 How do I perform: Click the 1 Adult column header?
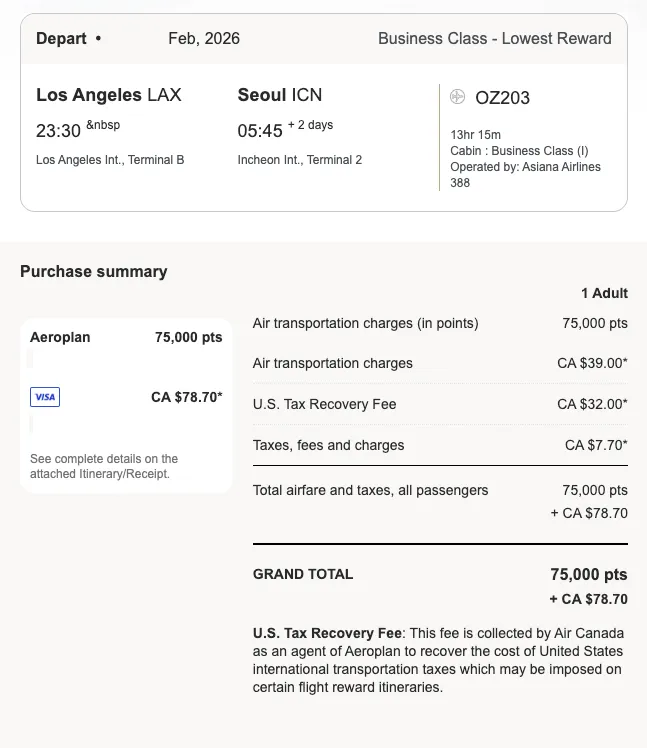click(x=604, y=293)
